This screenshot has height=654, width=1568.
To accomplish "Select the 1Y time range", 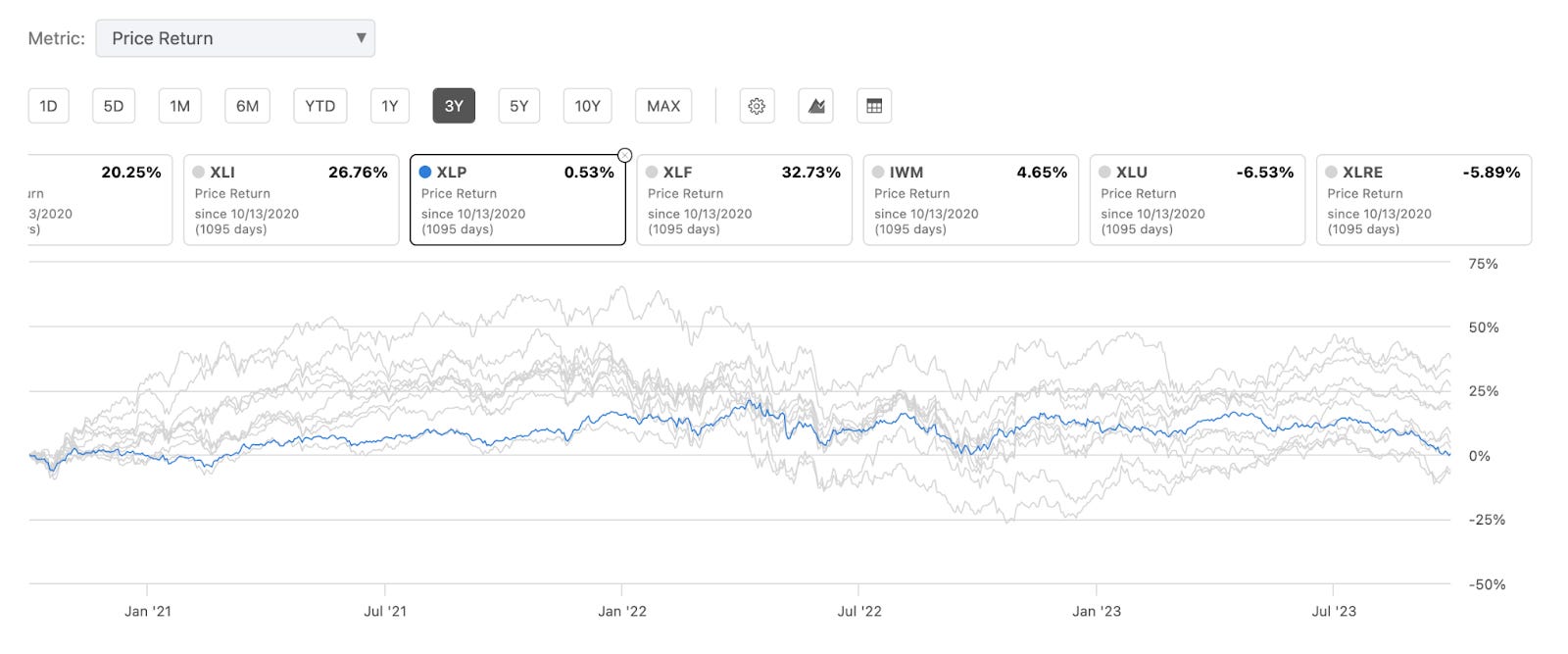I will click(x=389, y=106).
